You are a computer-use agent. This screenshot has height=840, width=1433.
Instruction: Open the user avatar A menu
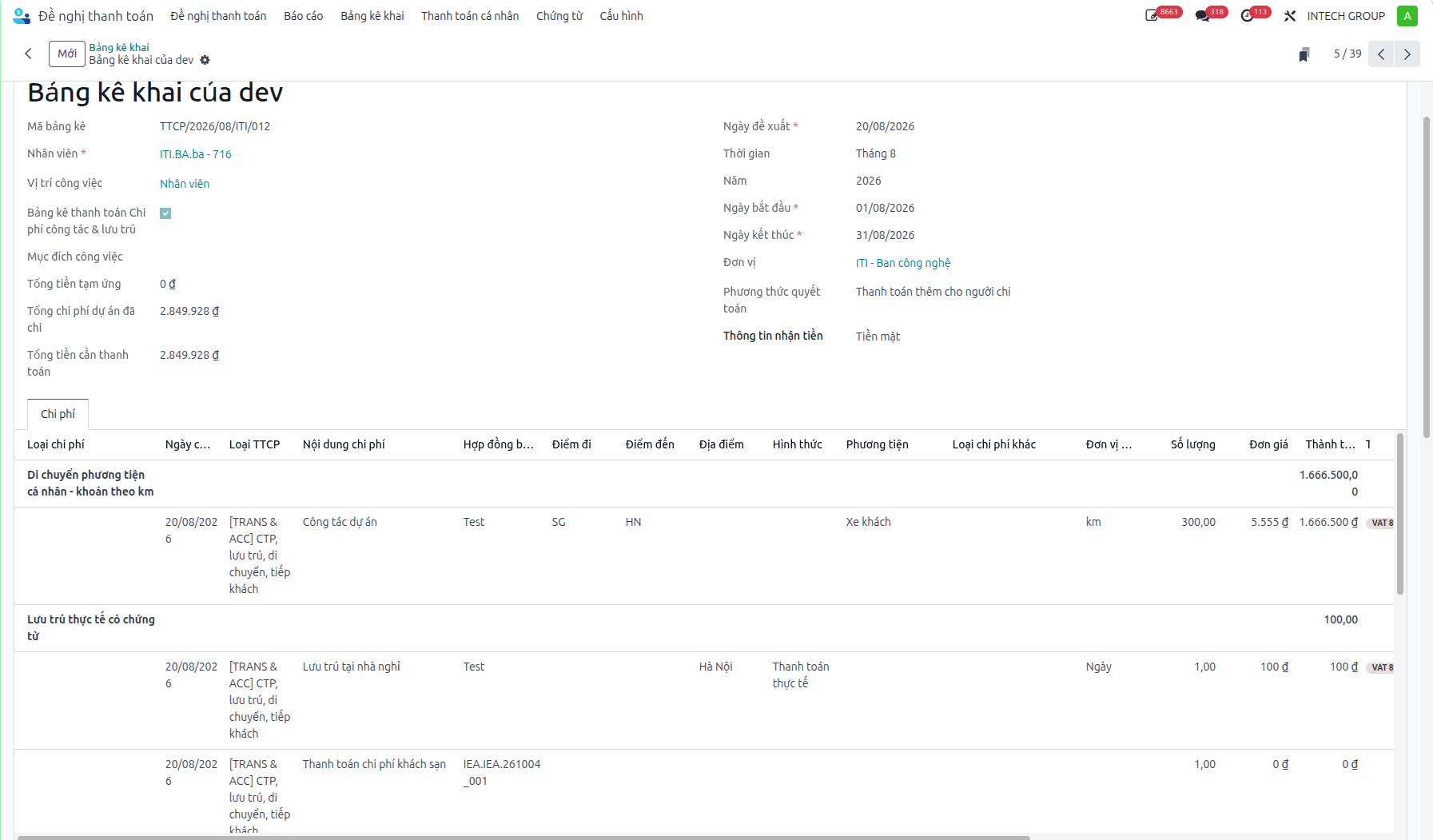click(x=1407, y=16)
